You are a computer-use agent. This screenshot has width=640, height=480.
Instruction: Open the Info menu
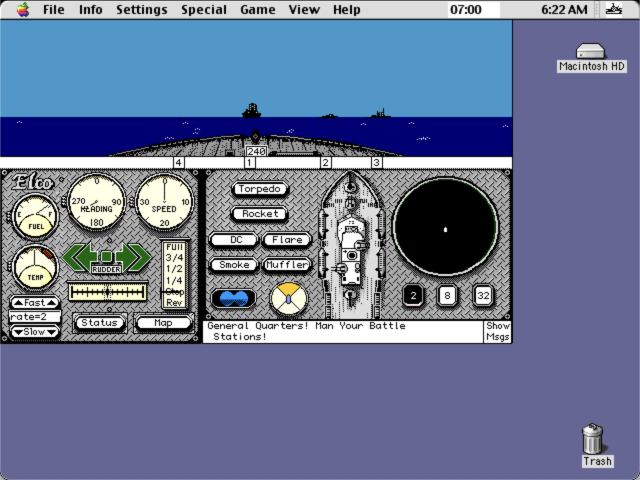pos(90,9)
